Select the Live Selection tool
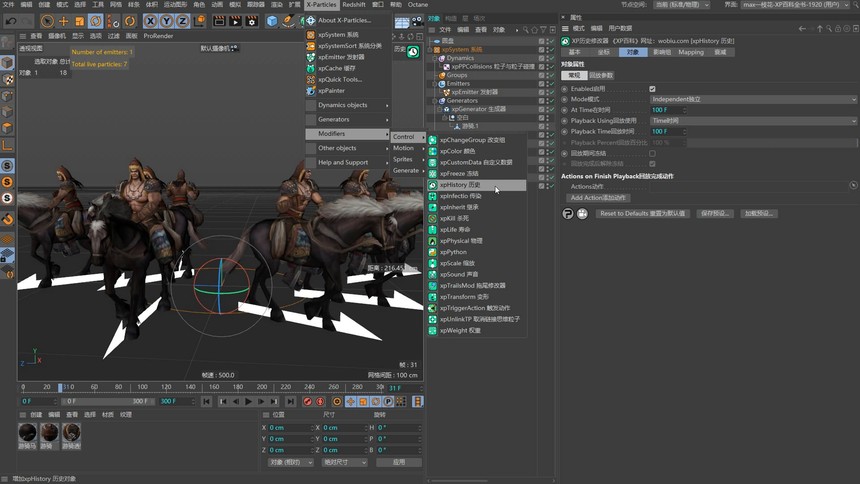The image size is (860, 484). [47, 21]
